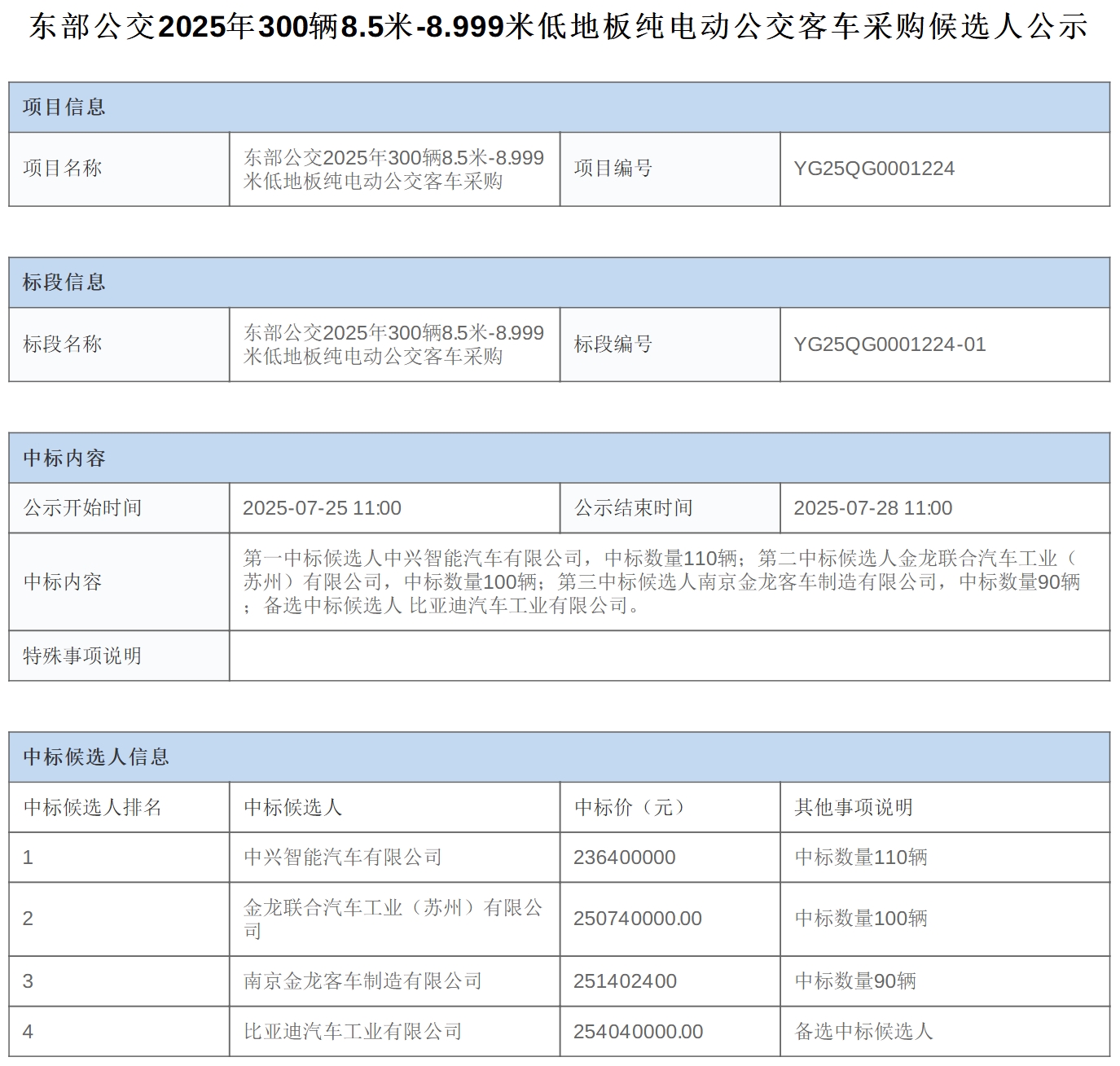
Task: Select bid price 251402400
Action: pos(625,981)
